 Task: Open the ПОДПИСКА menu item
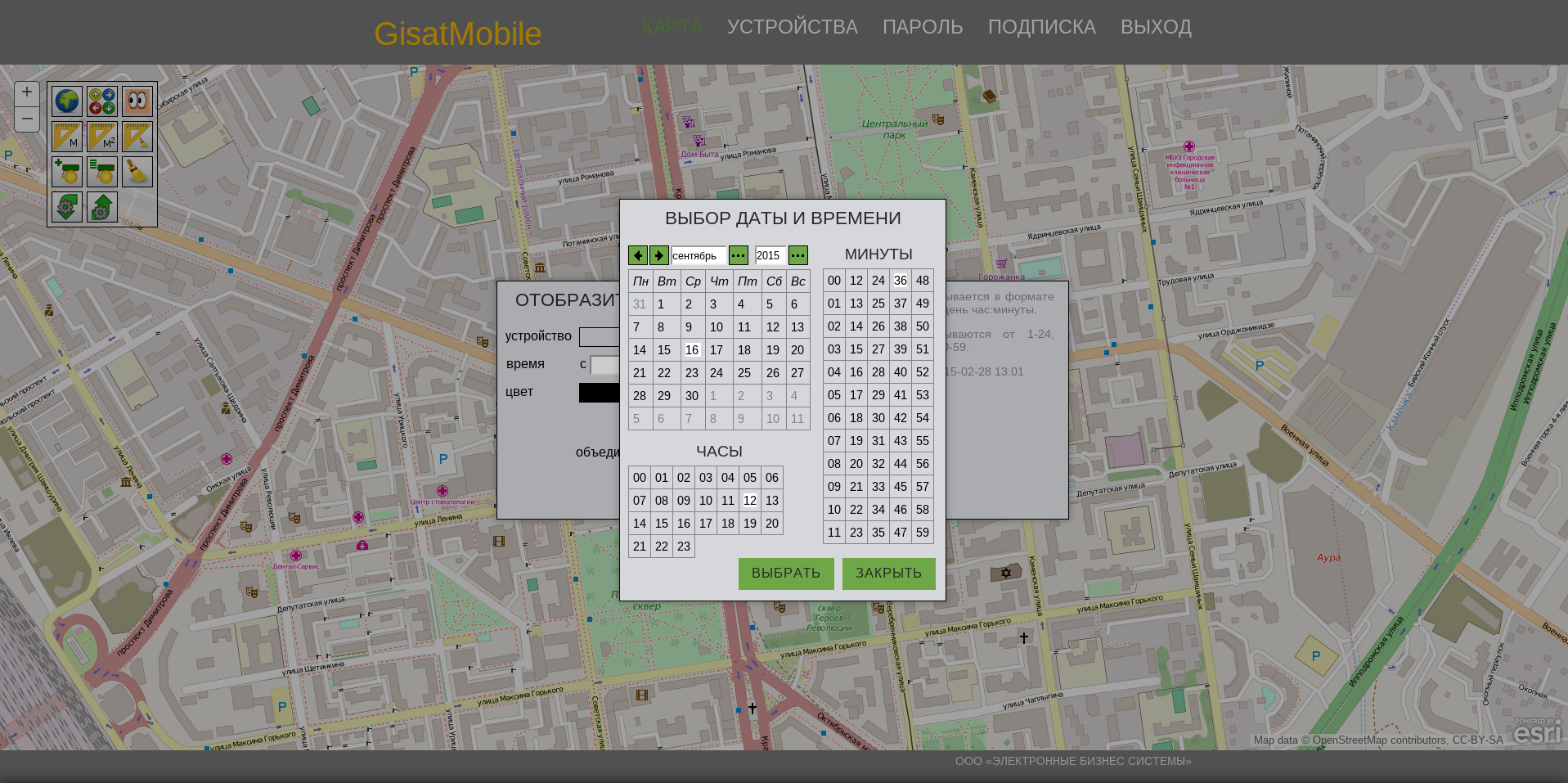(x=1041, y=27)
